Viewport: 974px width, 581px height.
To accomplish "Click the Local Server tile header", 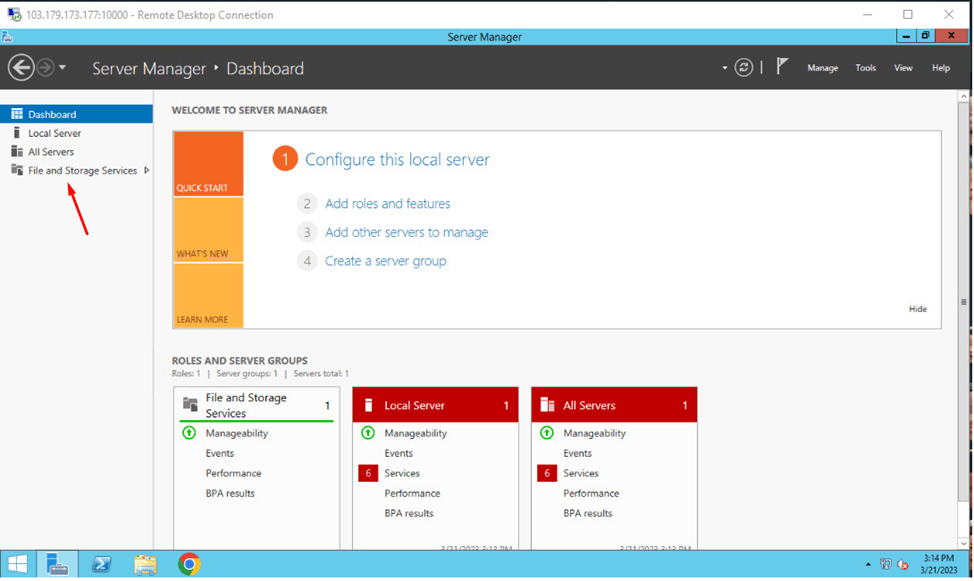I will coord(435,405).
